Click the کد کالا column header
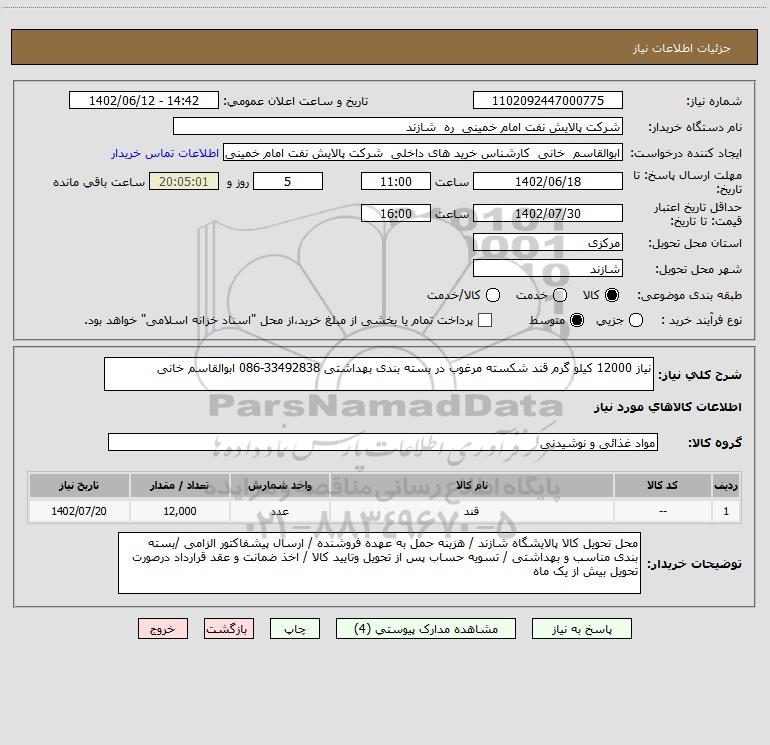The height and width of the screenshot is (745, 770). click(x=662, y=486)
